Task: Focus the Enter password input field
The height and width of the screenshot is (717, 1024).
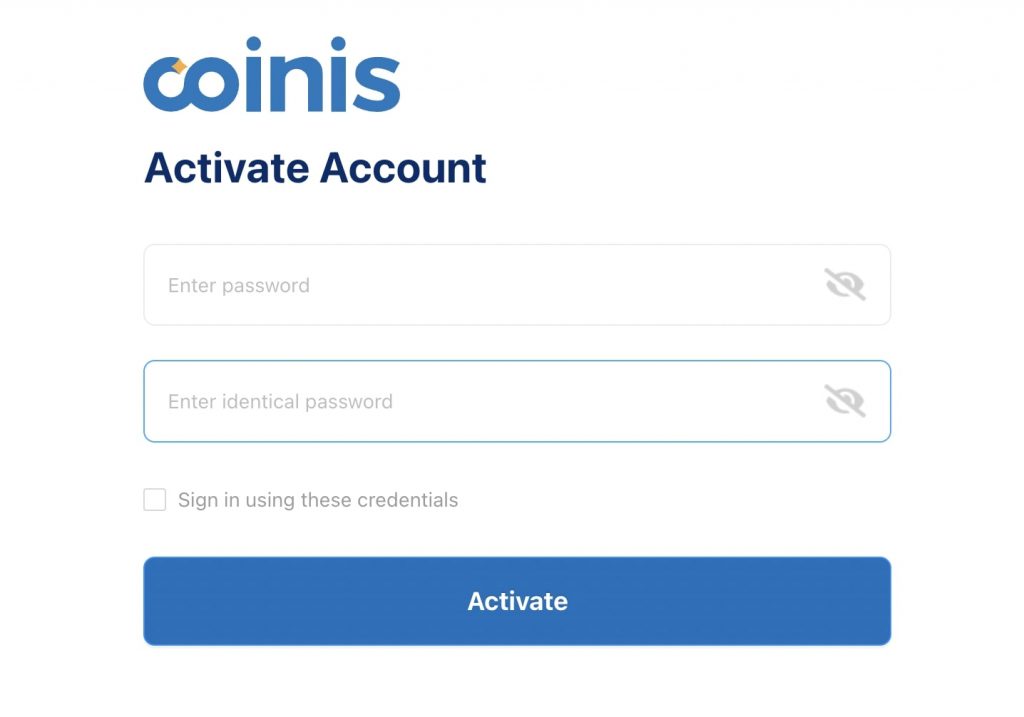Action: pyautogui.click(x=480, y=285)
